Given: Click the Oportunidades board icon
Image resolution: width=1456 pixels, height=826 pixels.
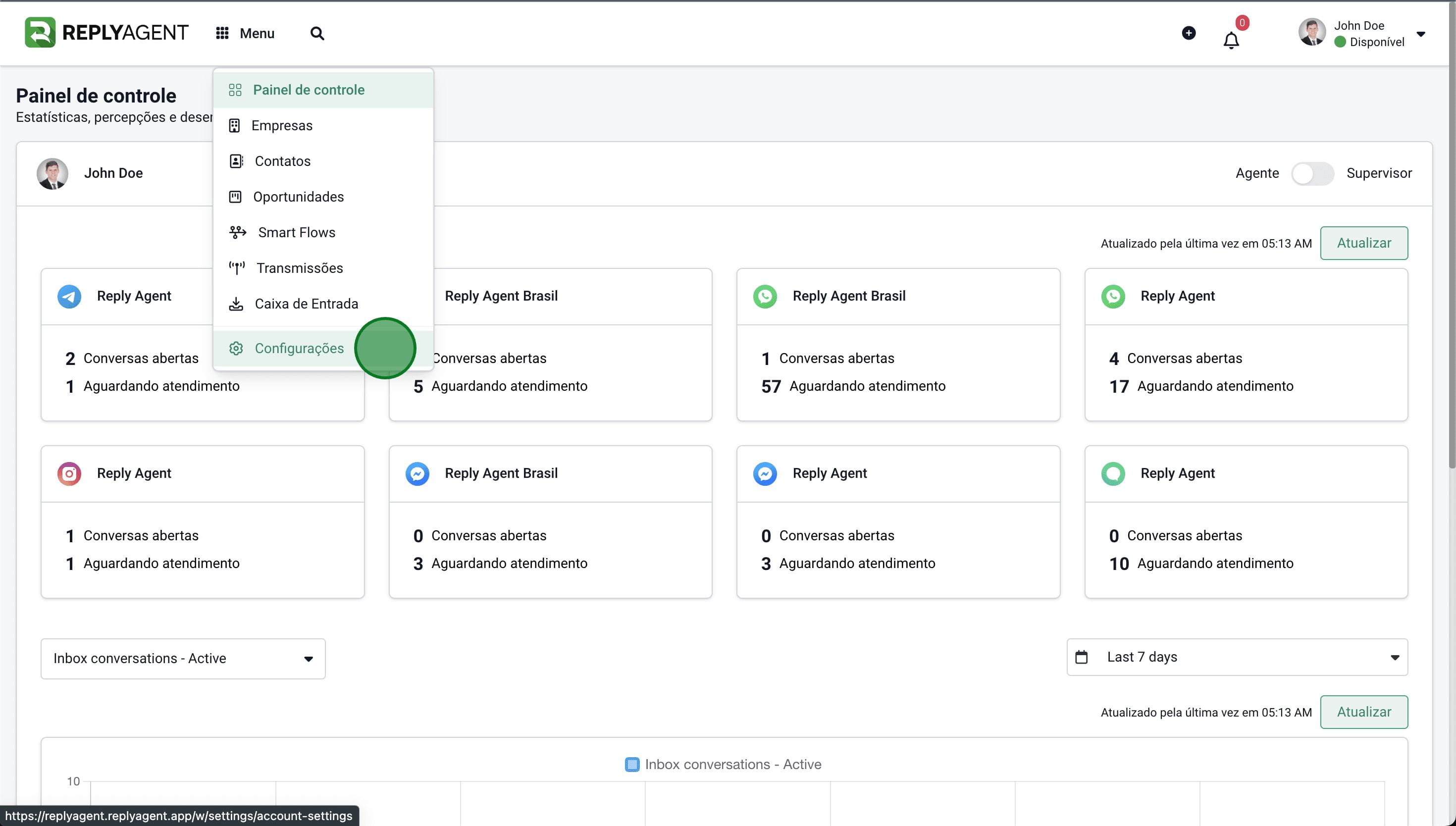Looking at the screenshot, I should point(235,197).
